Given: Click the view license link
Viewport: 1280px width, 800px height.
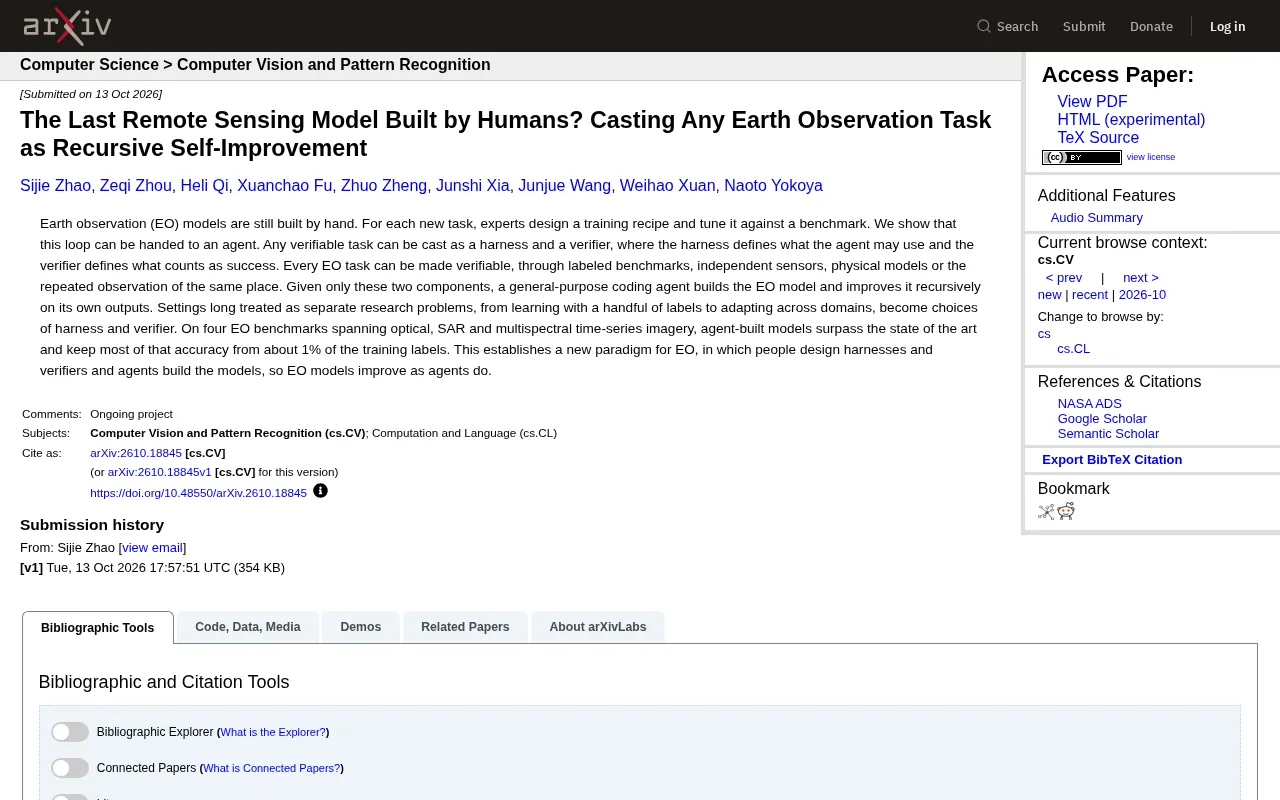Looking at the screenshot, I should (1151, 157).
